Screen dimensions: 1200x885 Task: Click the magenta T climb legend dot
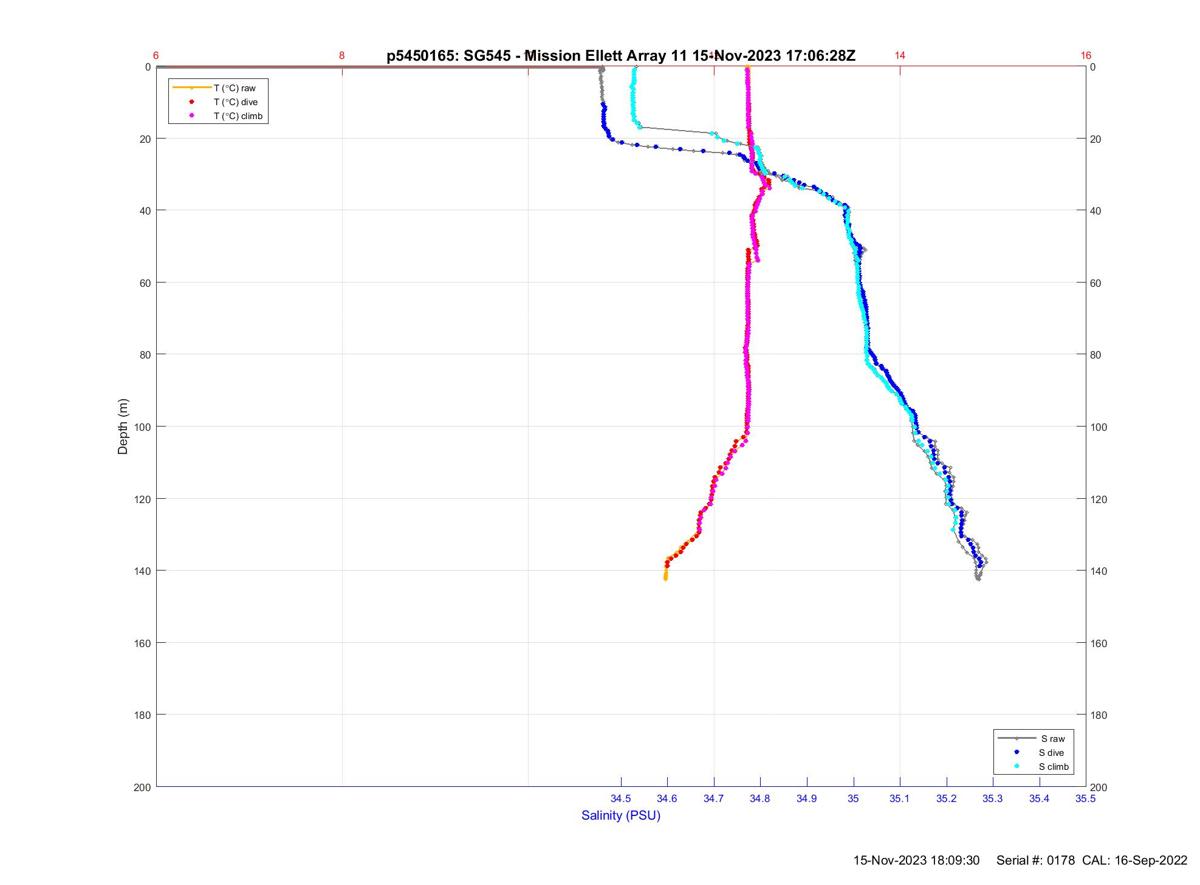191,116
